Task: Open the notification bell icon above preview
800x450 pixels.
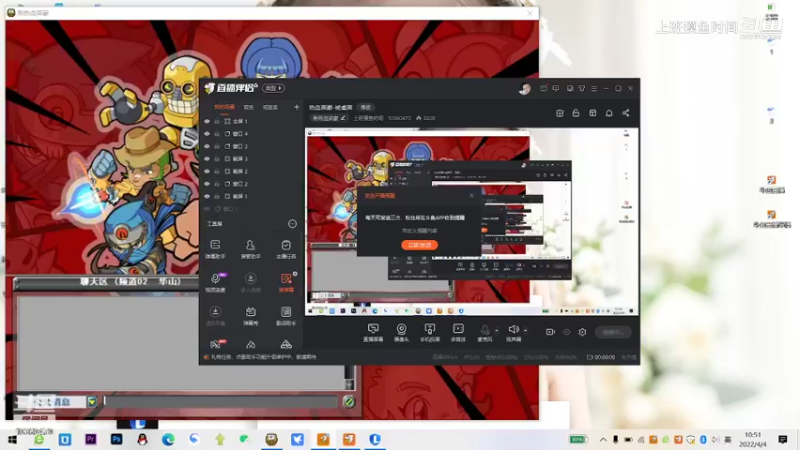Action: pyautogui.click(x=609, y=113)
